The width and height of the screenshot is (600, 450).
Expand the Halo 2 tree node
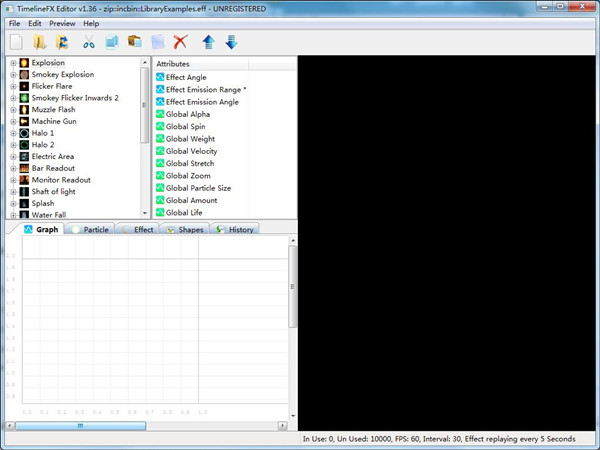pyautogui.click(x=13, y=145)
